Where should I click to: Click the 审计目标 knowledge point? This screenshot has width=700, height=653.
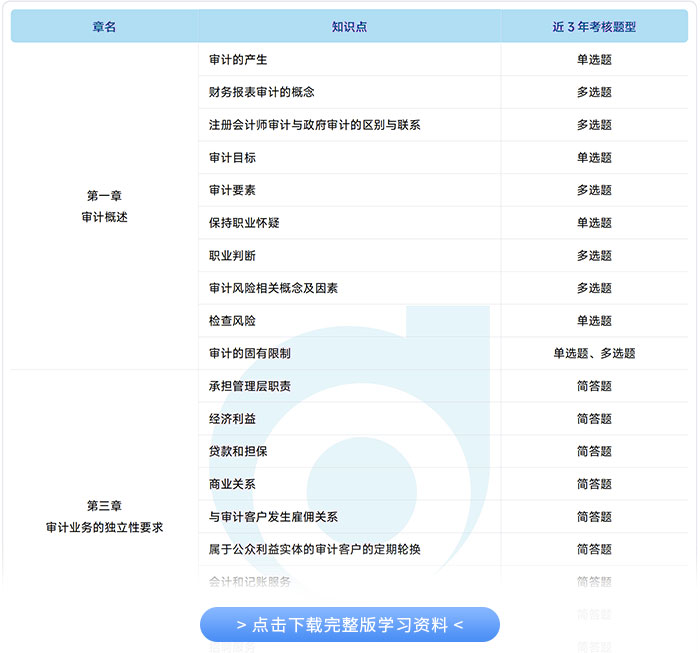(232, 158)
